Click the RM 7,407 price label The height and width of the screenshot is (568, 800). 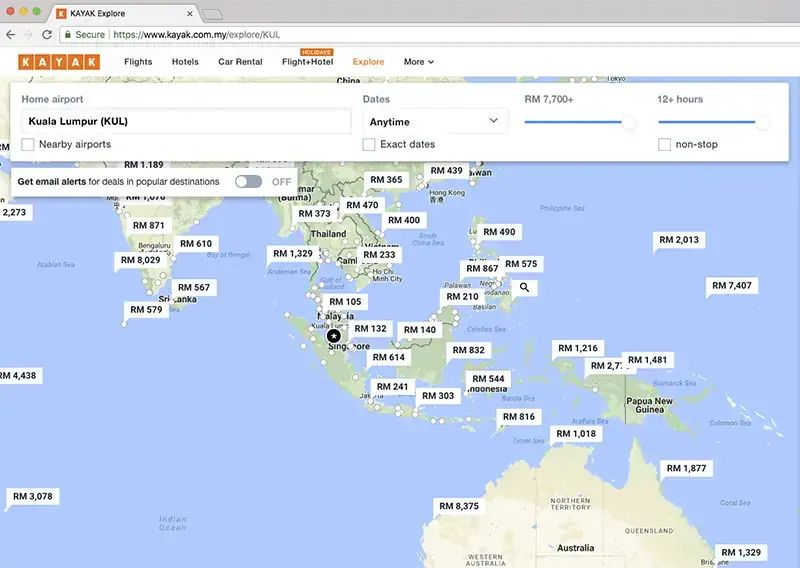tap(732, 285)
